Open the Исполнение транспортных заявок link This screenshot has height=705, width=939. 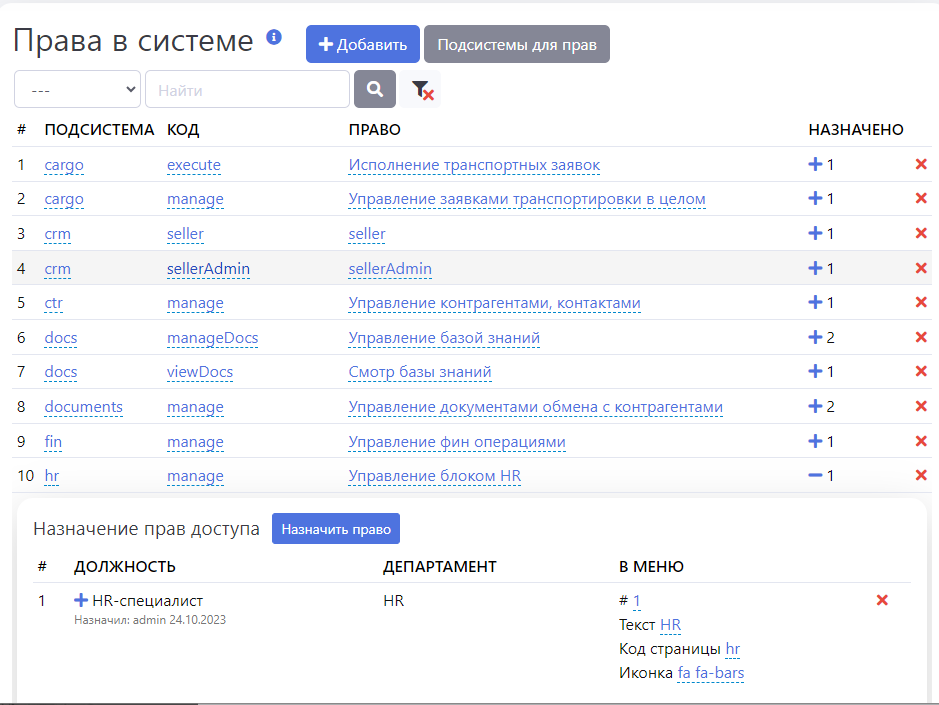tap(474, 165)
